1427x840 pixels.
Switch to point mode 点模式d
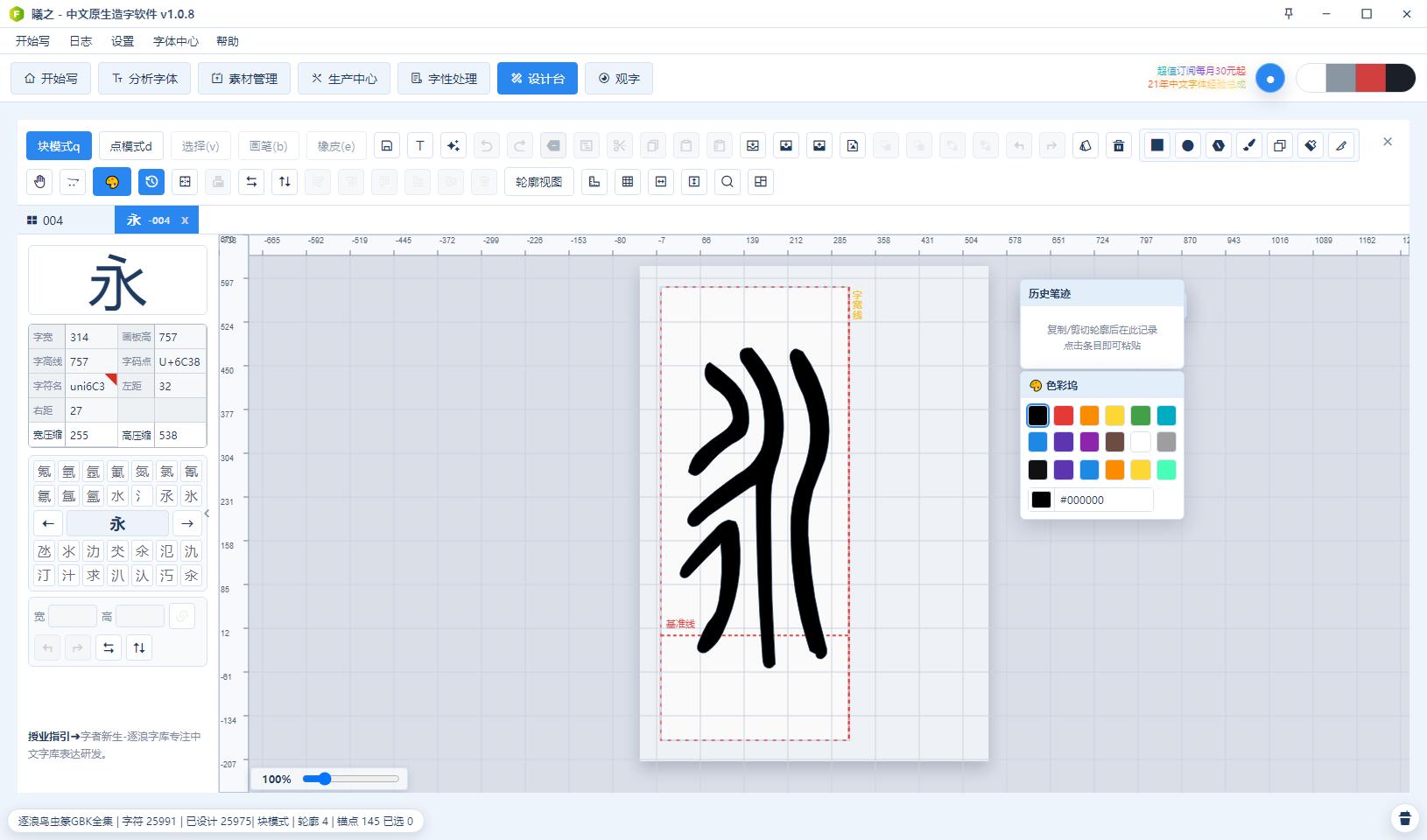tap(130, 146)
